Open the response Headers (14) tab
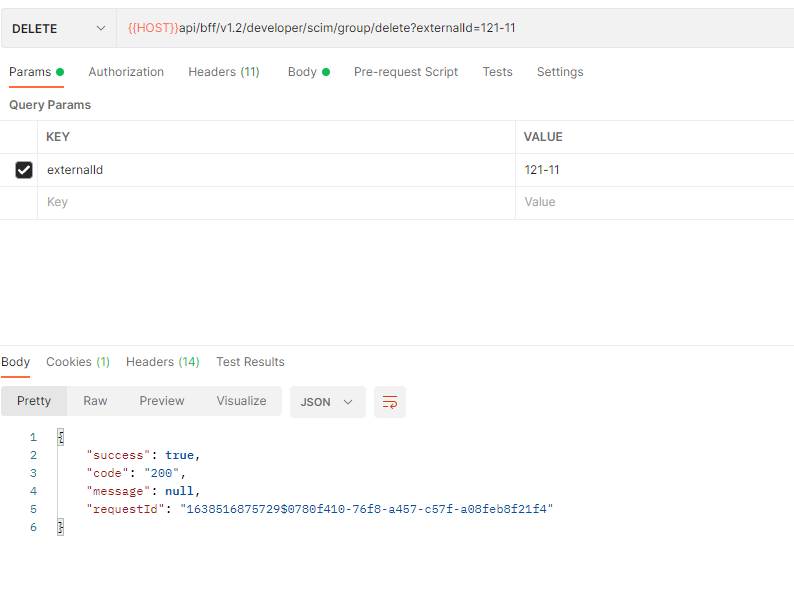Screen dimensions: 794x602 162,362
